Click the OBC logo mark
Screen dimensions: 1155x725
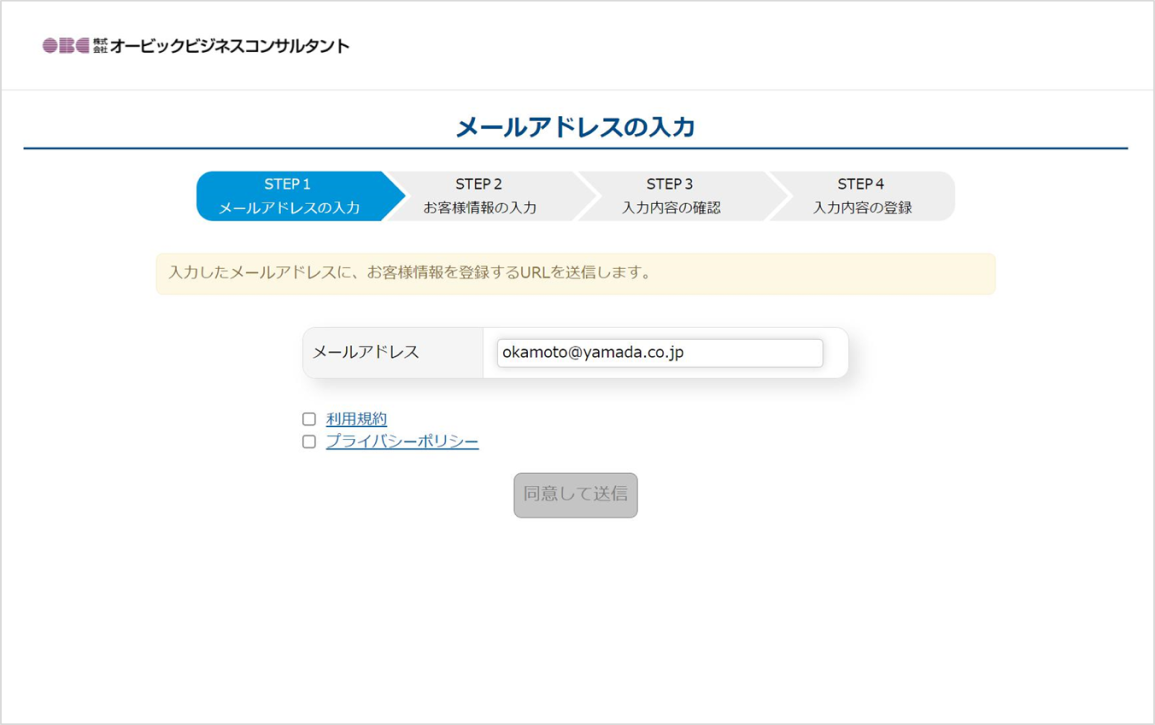pyautogui.click(x=66, y=46)
